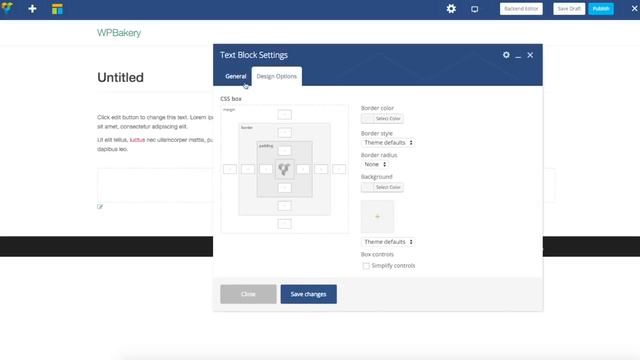Image resolution: width=640 pixels, height=360 pixels.
Task: Click the margin right input field
Action: click(339, 169)
